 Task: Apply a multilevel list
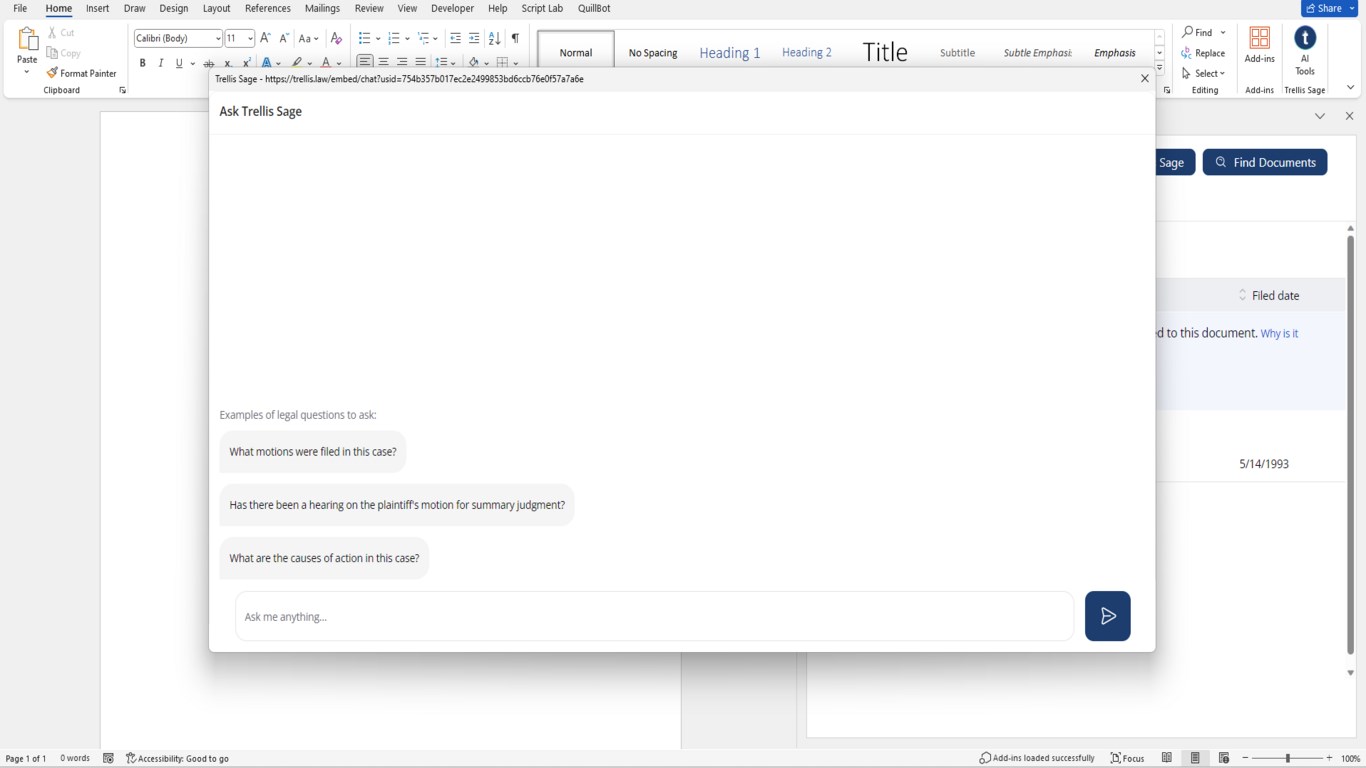(x=424, y=38)
